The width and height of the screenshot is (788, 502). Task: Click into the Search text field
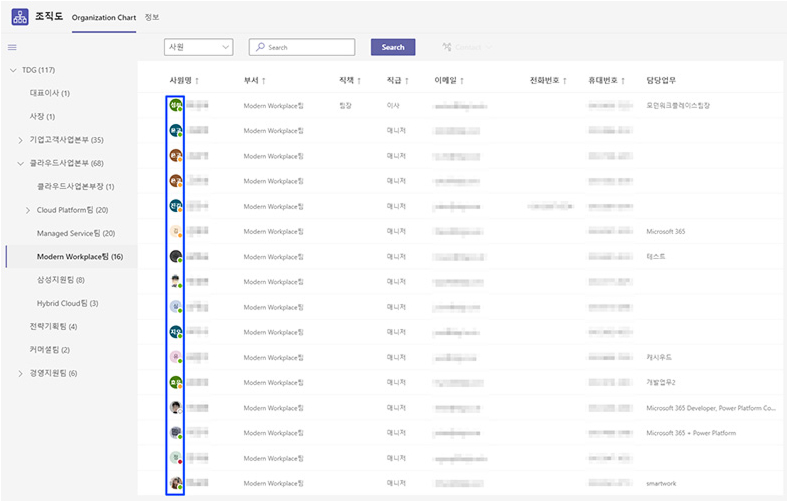[x=302, y=47]
